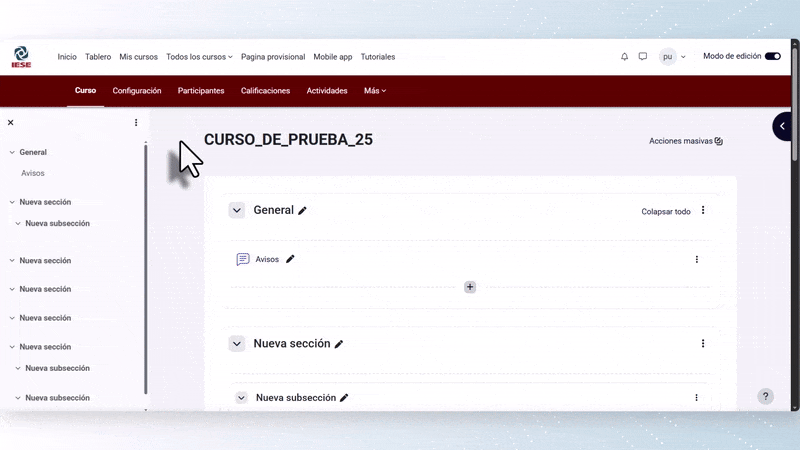
Task: Edit the General section title pencil
Action: [x=303, y=210]
